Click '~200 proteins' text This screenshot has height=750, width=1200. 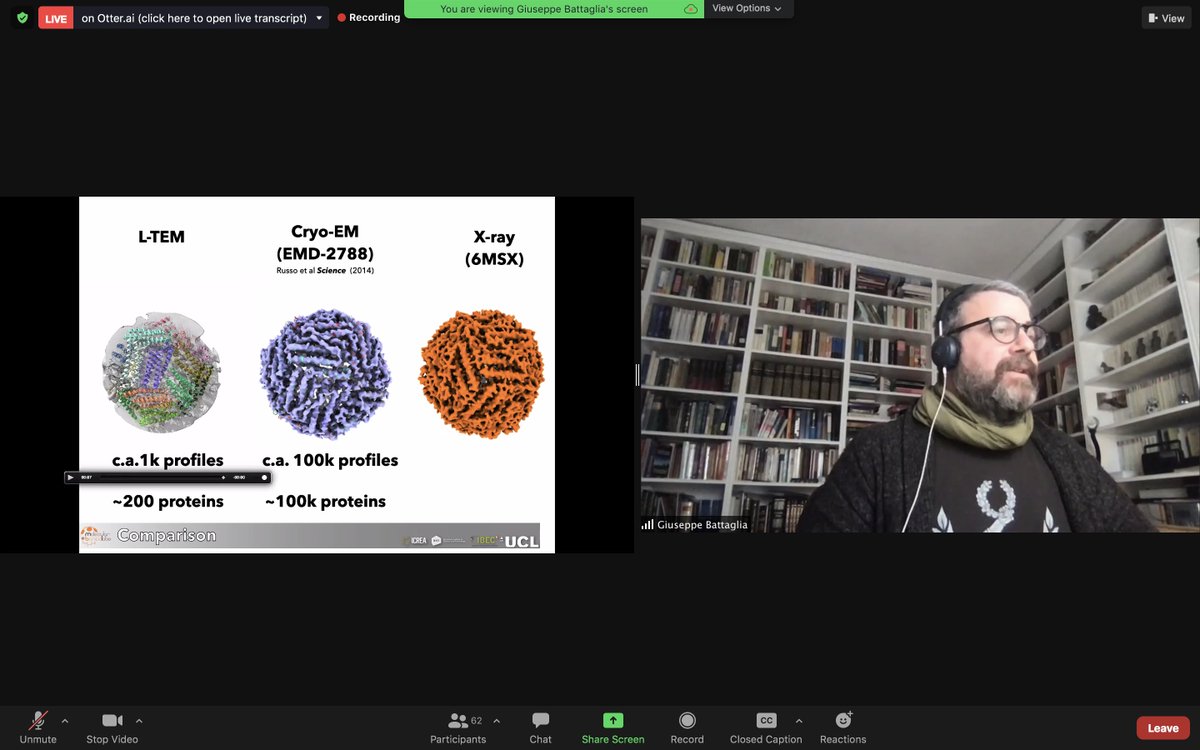[167, 501]
